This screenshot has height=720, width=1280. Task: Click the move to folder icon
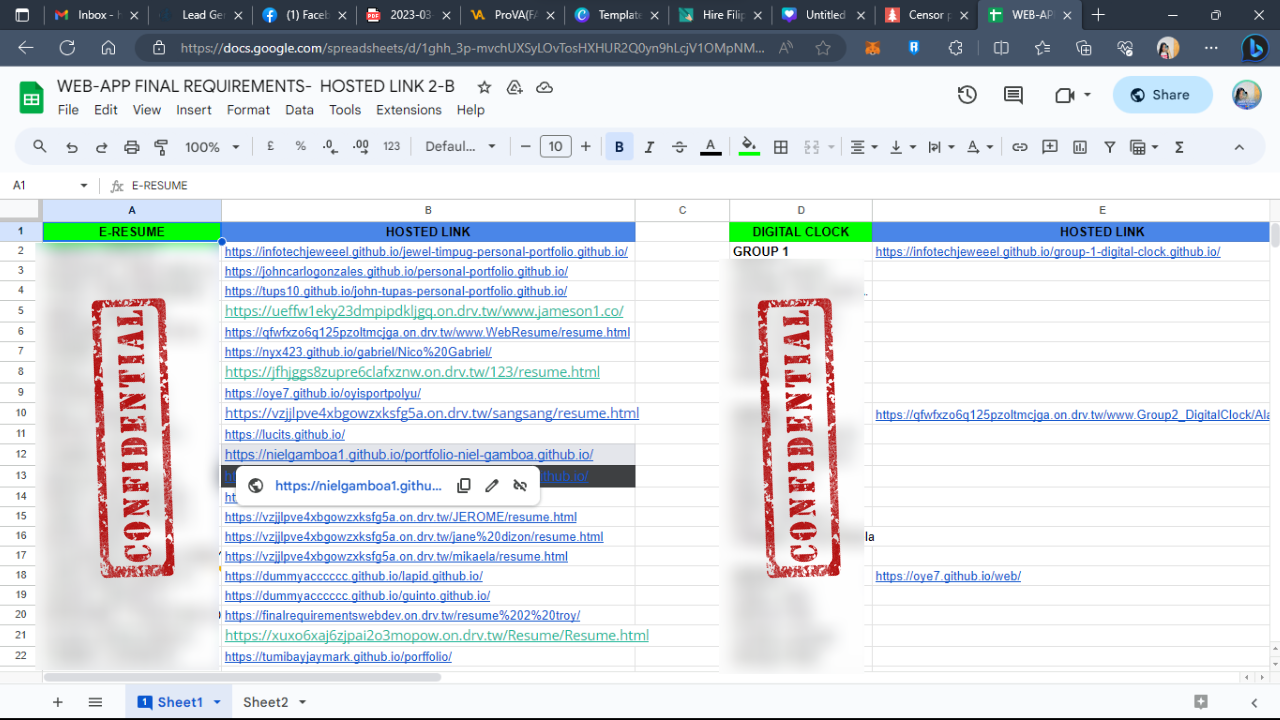click(514, 88)
